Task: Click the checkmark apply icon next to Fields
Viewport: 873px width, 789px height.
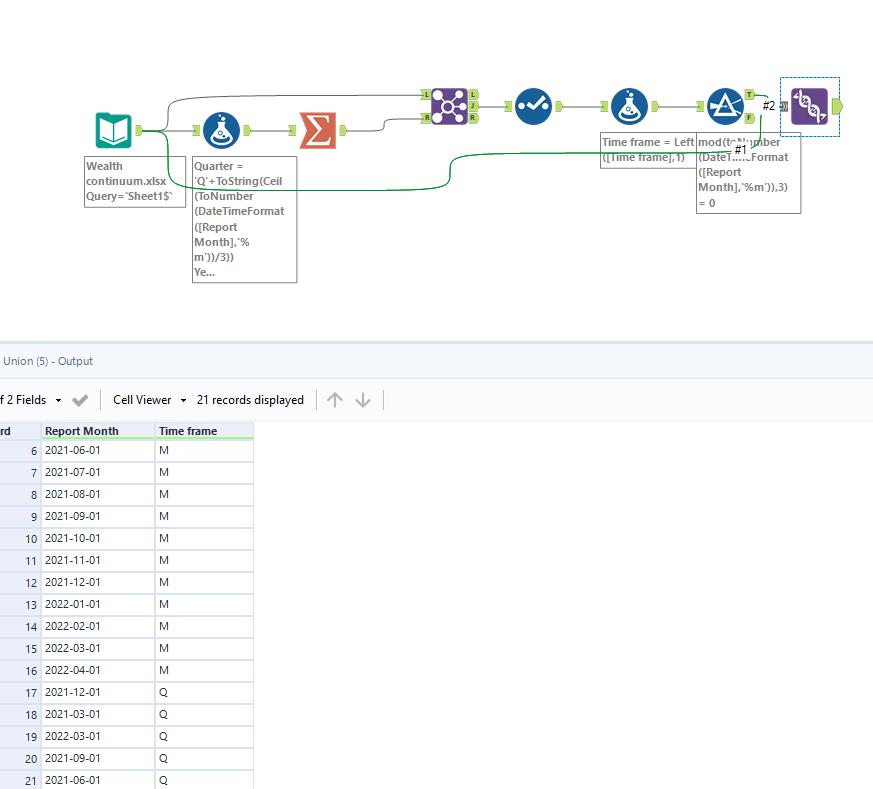Action: pyautogui.click(x=80, y=400)
